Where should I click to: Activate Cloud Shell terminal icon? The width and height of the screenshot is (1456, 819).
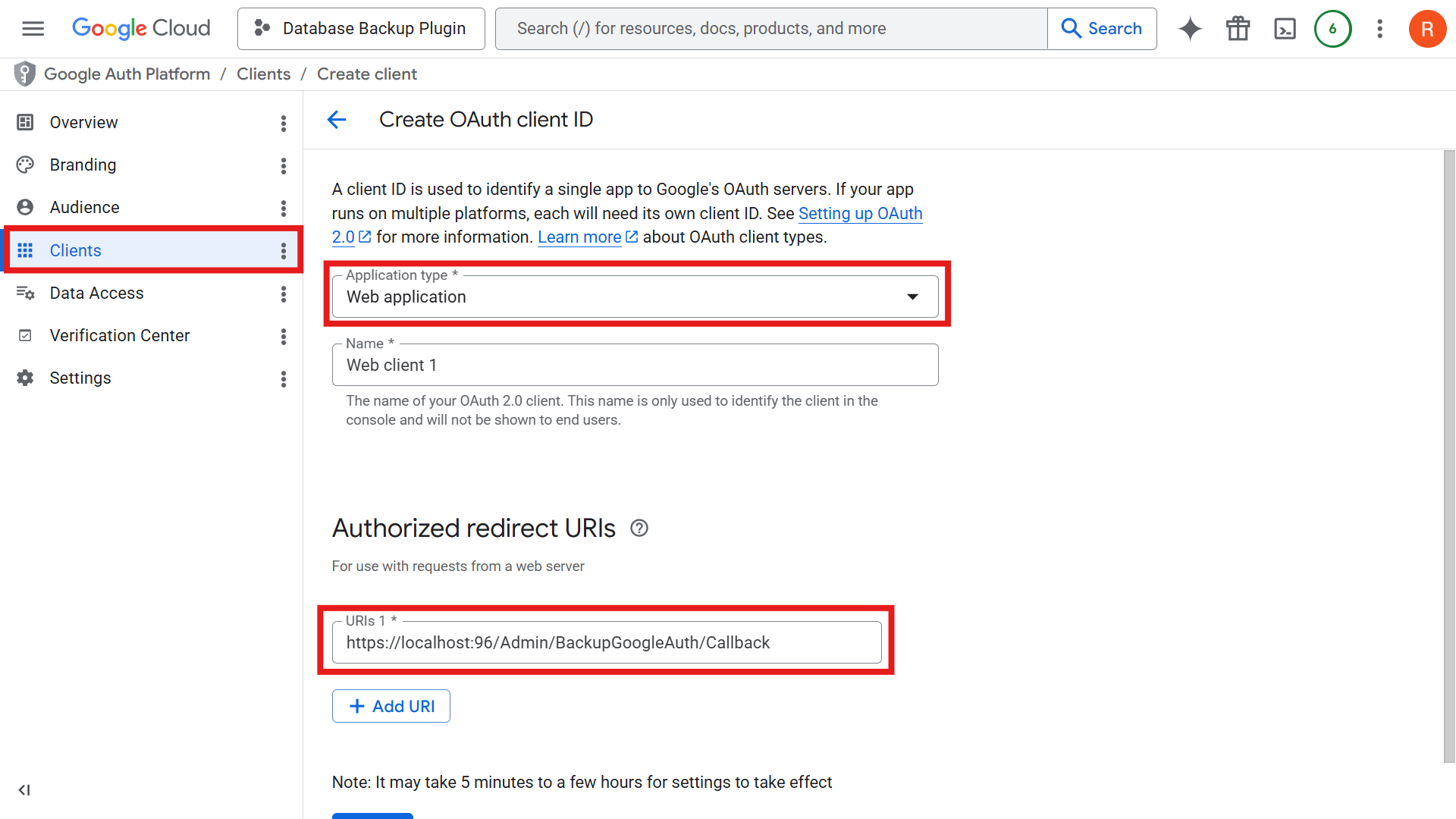1285,29
